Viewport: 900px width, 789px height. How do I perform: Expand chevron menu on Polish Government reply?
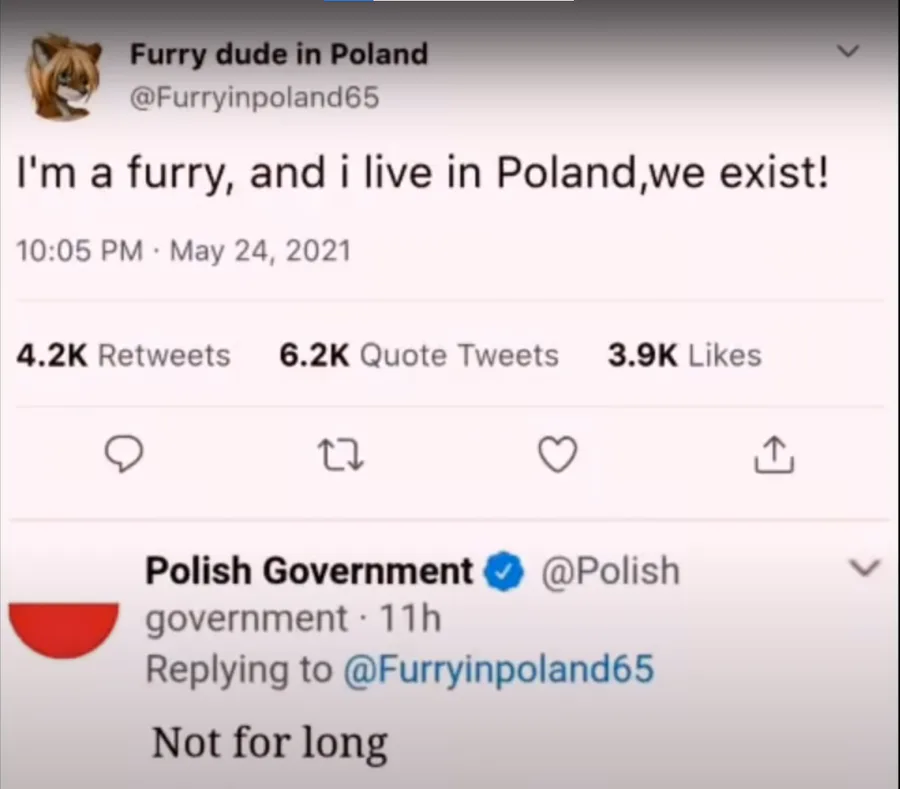coord(864,568)
